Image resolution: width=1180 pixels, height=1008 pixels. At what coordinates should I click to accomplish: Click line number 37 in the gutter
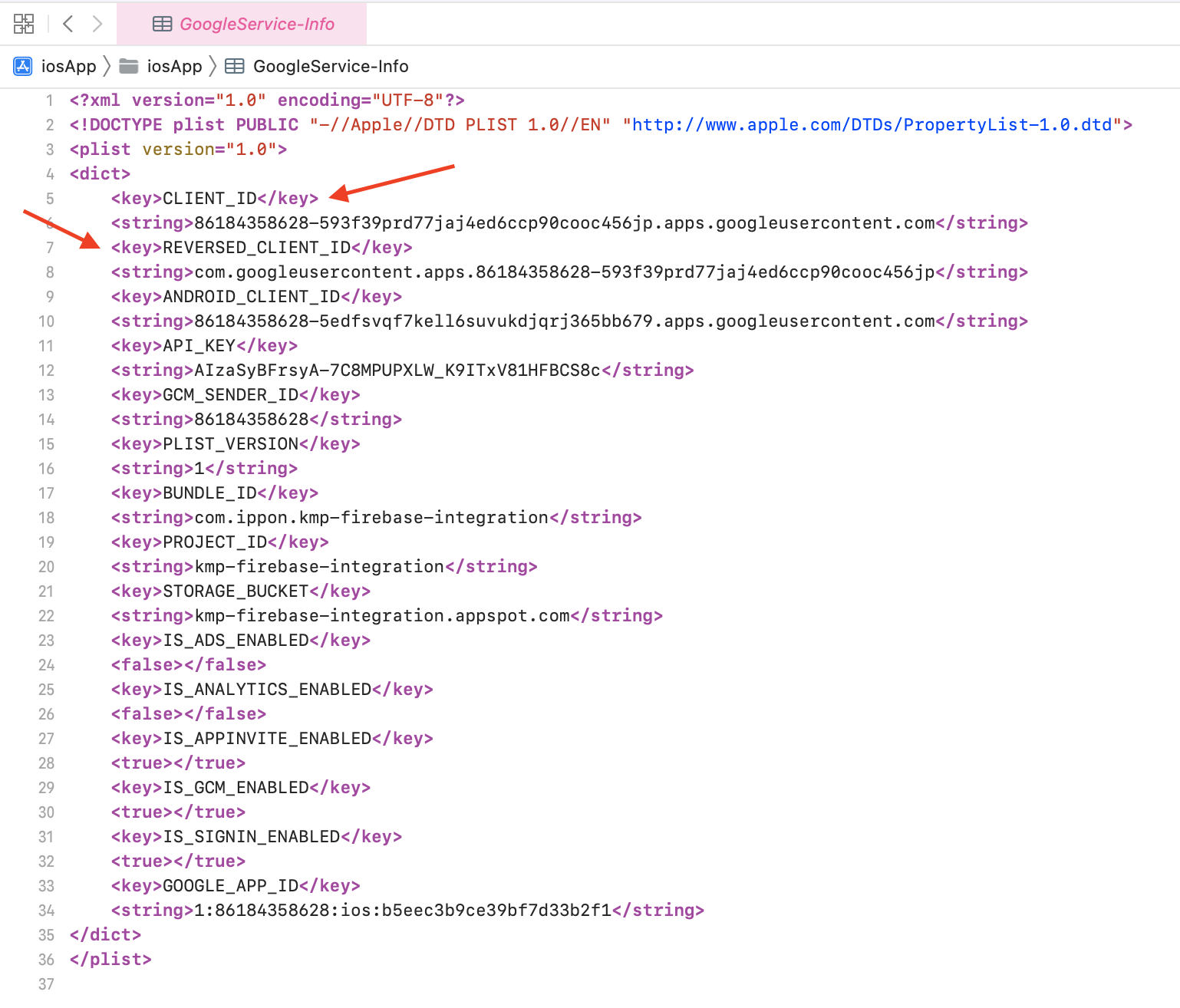click(x=46, y=983)
